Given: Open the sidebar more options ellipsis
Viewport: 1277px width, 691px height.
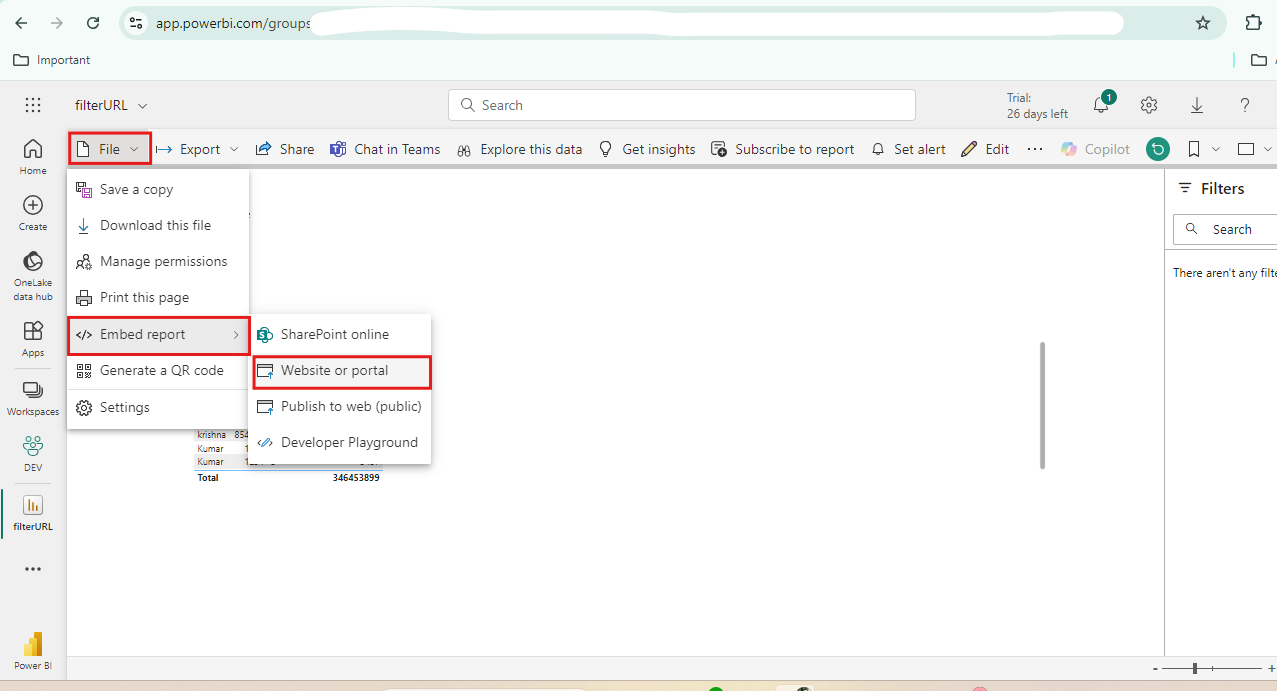Looking at the screenshot, I should pos(33,569).
